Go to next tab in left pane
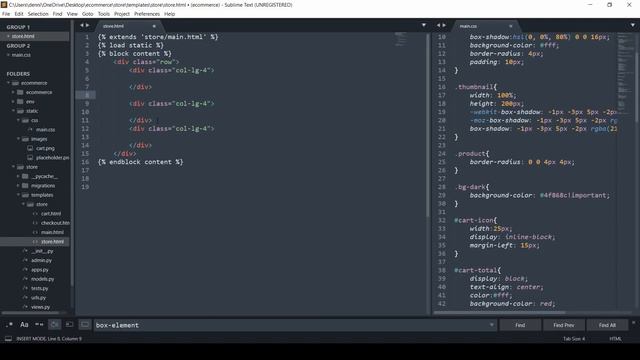Image resolution: width=640 pixels, height=360 pixels. (87, 25)
